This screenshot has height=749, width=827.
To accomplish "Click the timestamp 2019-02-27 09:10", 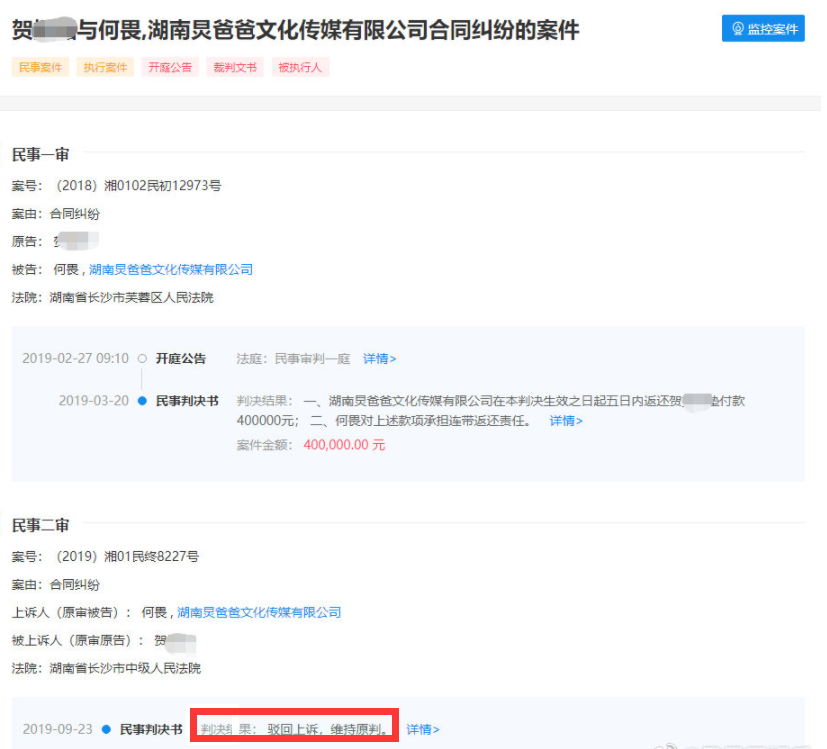I will [x=75, y=359].
